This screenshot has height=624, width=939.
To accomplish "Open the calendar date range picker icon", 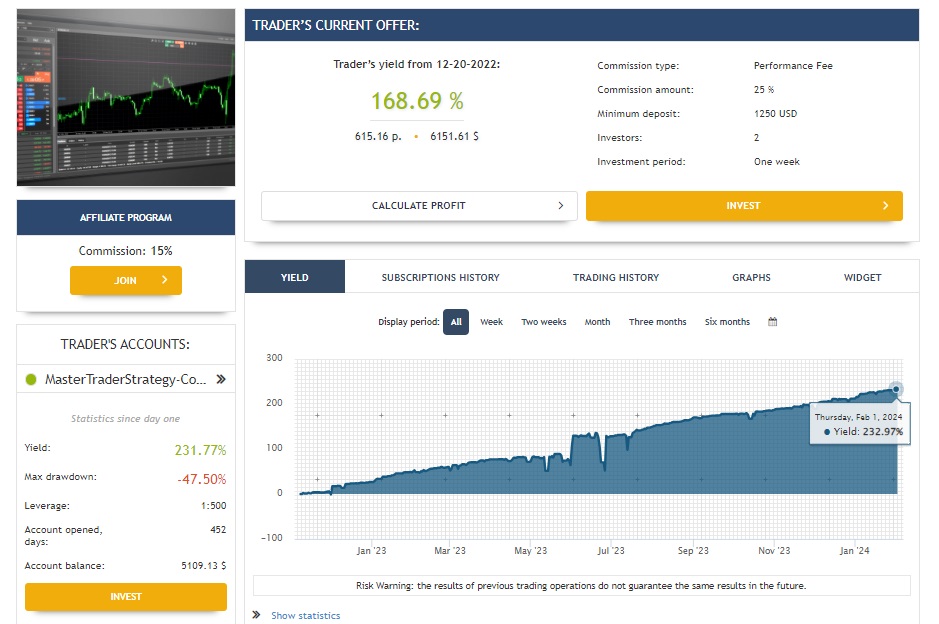I will 772,322.
